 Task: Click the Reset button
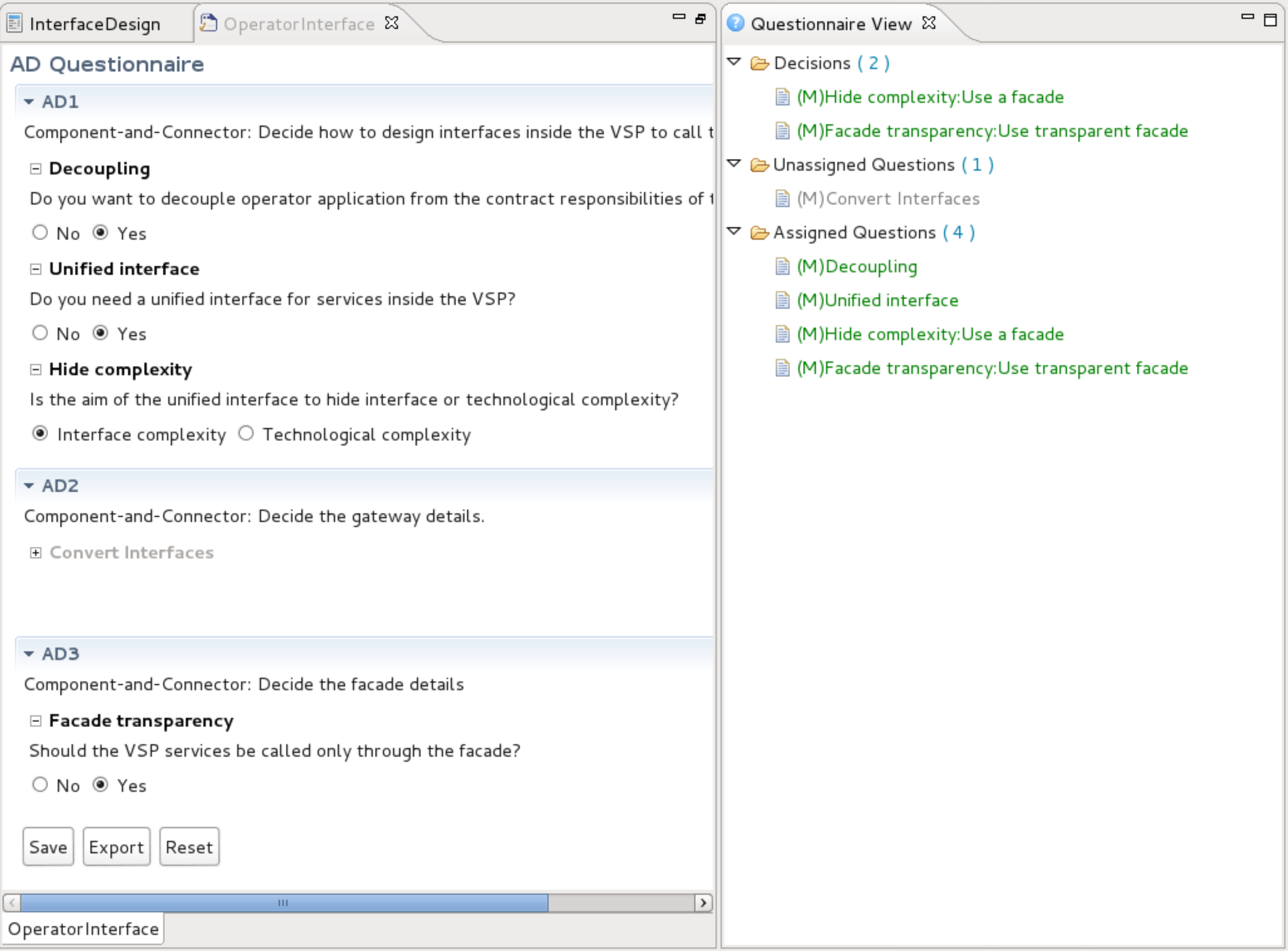coord(189,847)
